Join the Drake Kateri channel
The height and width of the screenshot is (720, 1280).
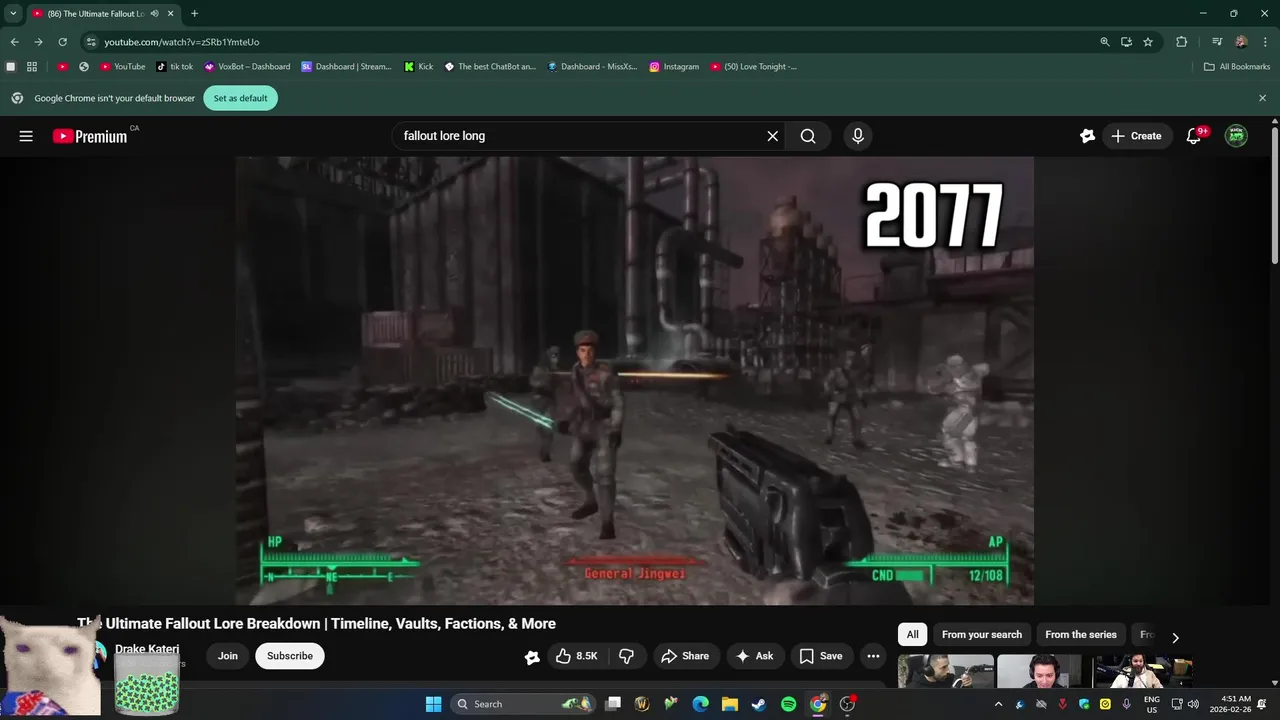[228, 656]
